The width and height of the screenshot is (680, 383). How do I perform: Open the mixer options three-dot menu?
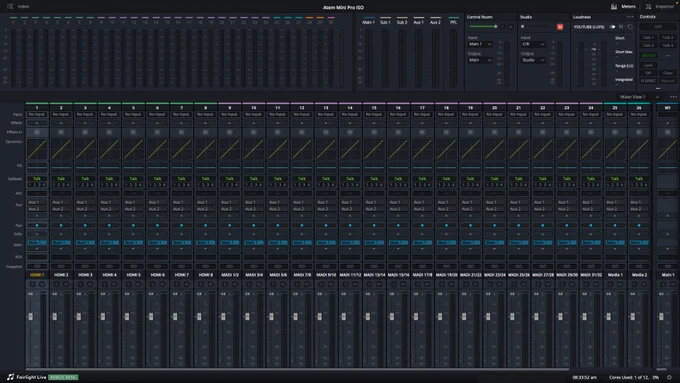(x=673, y=97)
